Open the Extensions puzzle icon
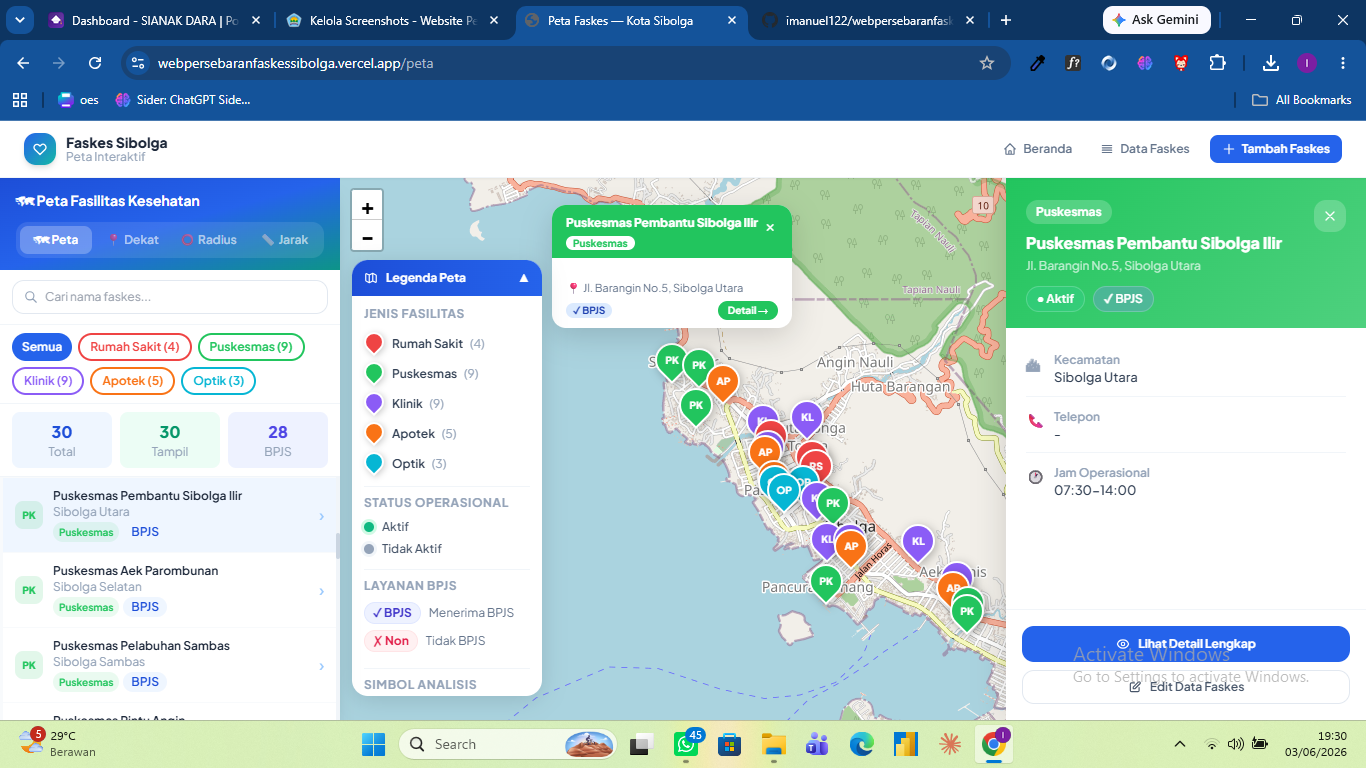 pos(1217,63)
